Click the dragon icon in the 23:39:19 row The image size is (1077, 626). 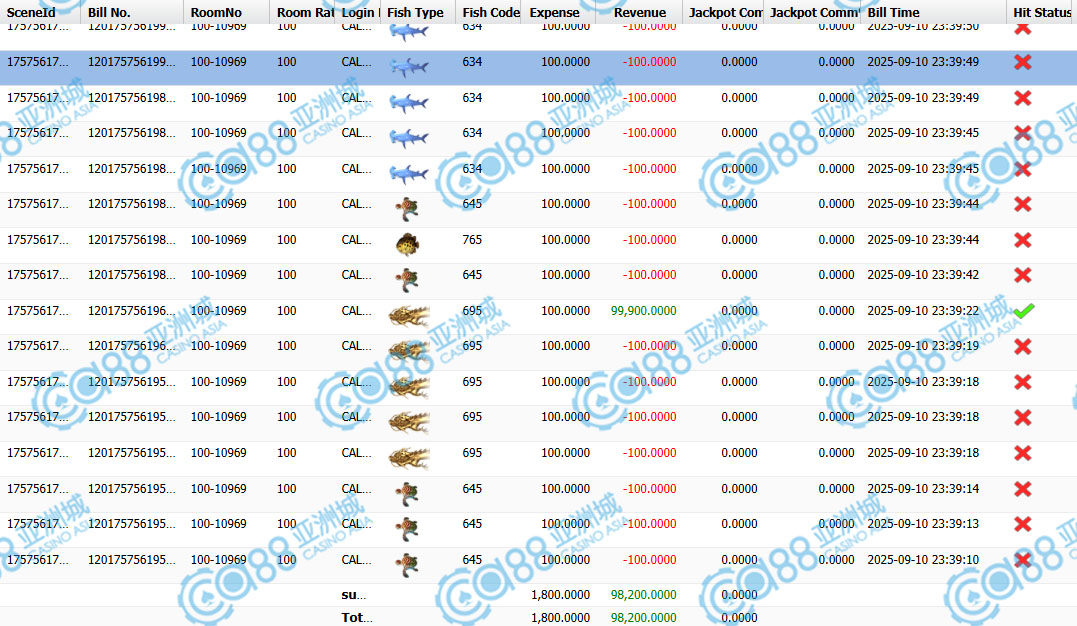coord(408,347)
